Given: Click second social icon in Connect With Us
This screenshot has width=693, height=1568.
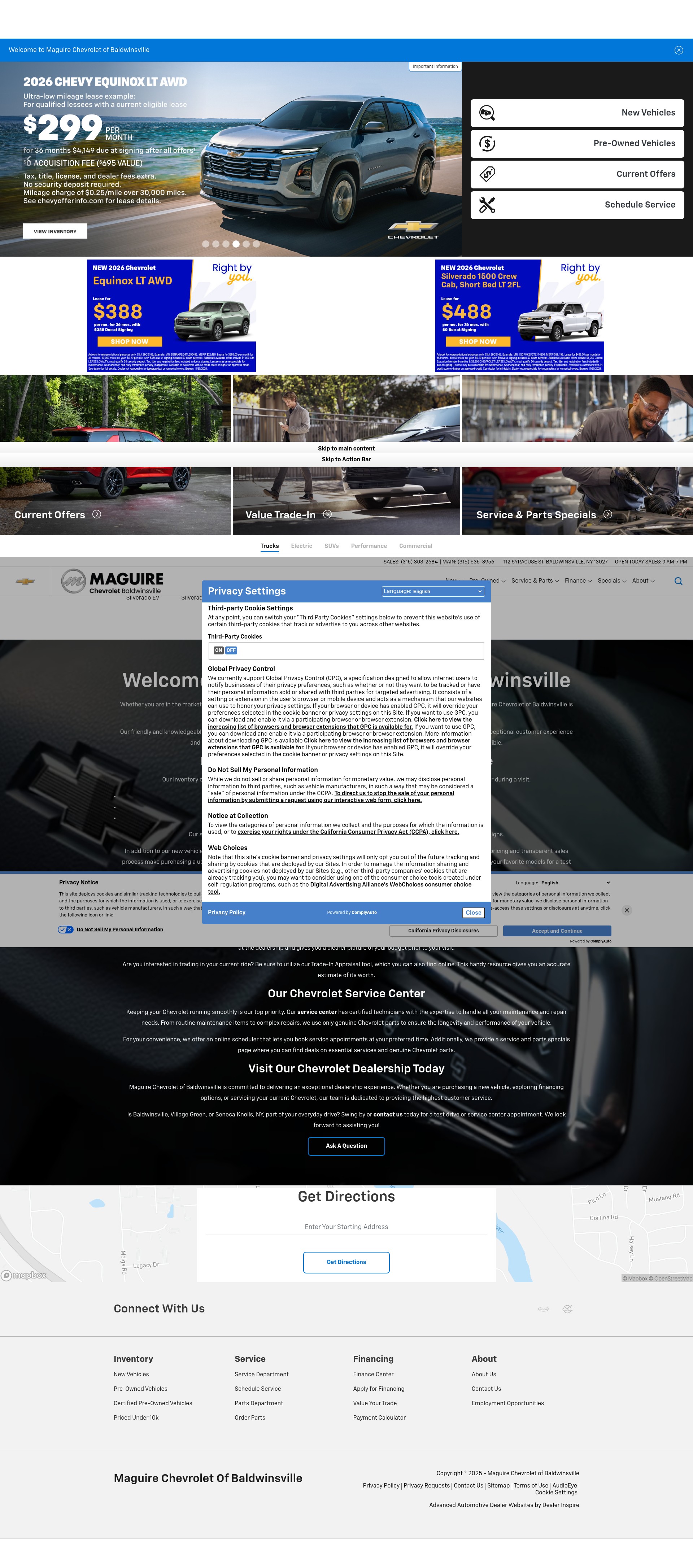Looking at the screenshot, I should (x=567, y=1309).
